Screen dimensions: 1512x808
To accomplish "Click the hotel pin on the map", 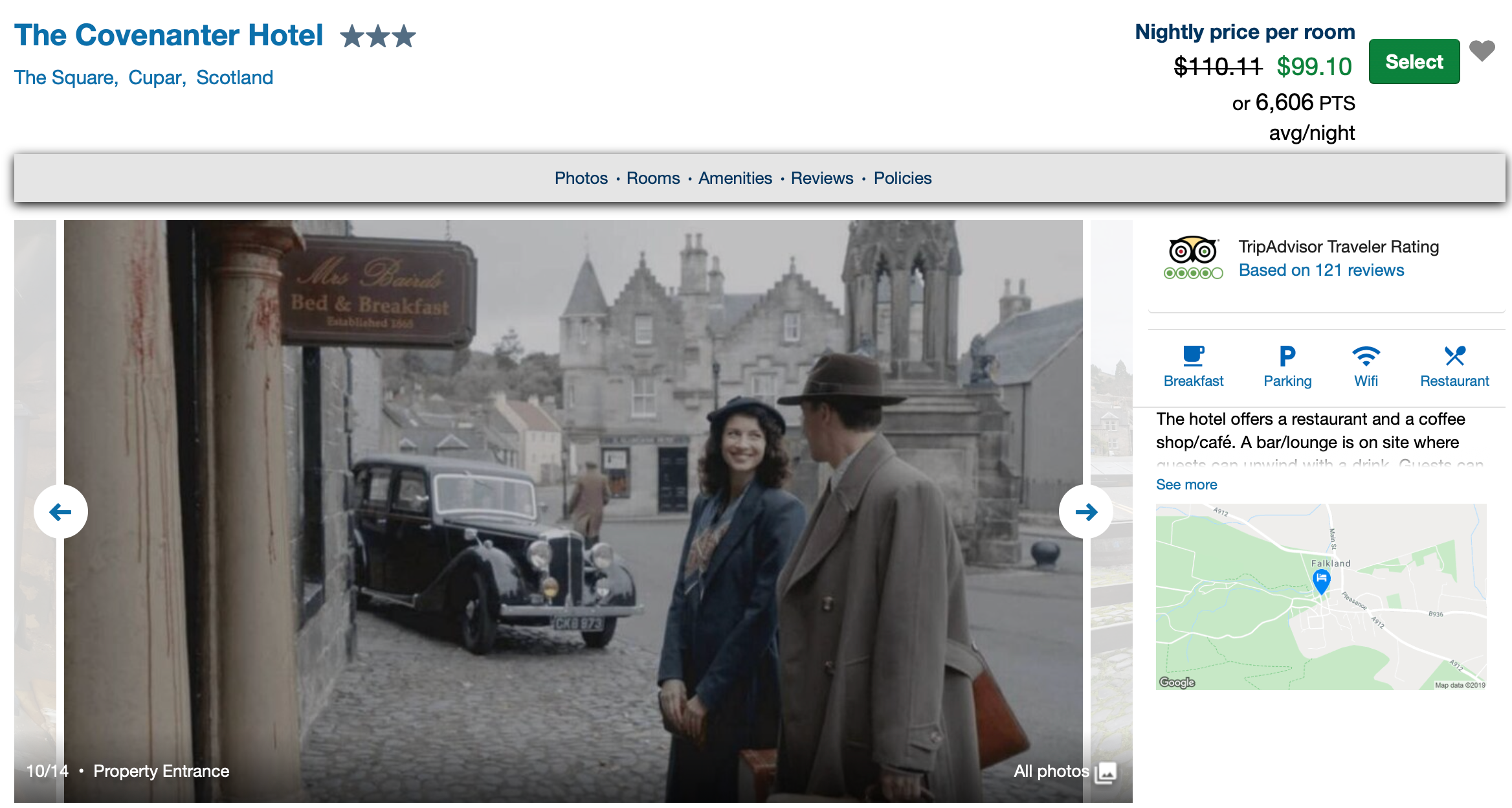I will [1321, 581].
